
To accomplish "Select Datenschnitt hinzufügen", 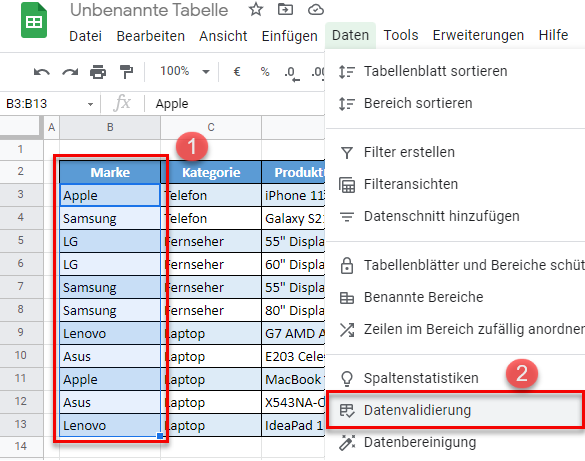I will point(455,216).
